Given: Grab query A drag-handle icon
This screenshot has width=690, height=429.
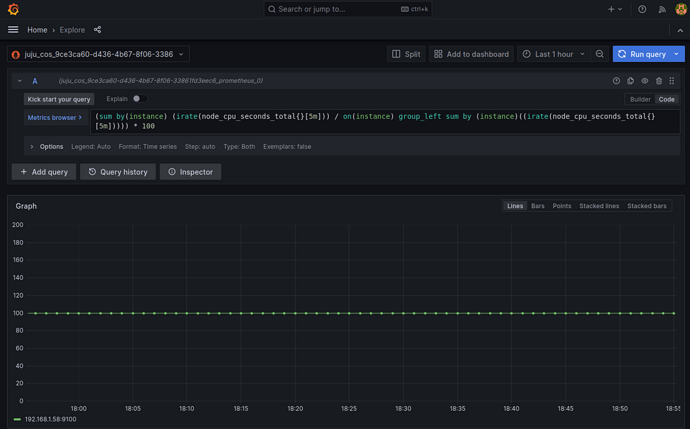Looking at the screenshot, I should 672,81.
